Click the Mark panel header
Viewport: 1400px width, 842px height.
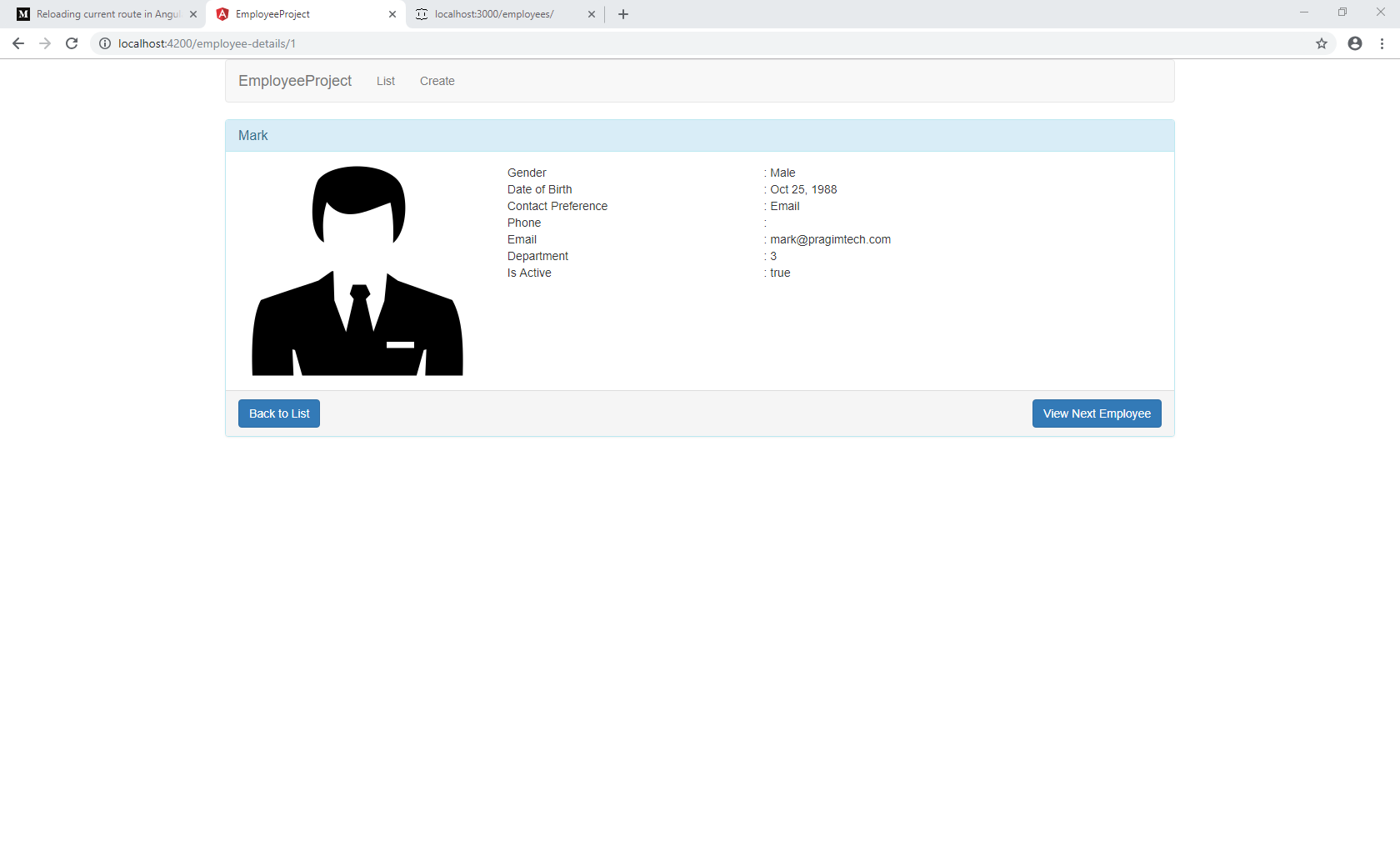[x=252, y=135]
